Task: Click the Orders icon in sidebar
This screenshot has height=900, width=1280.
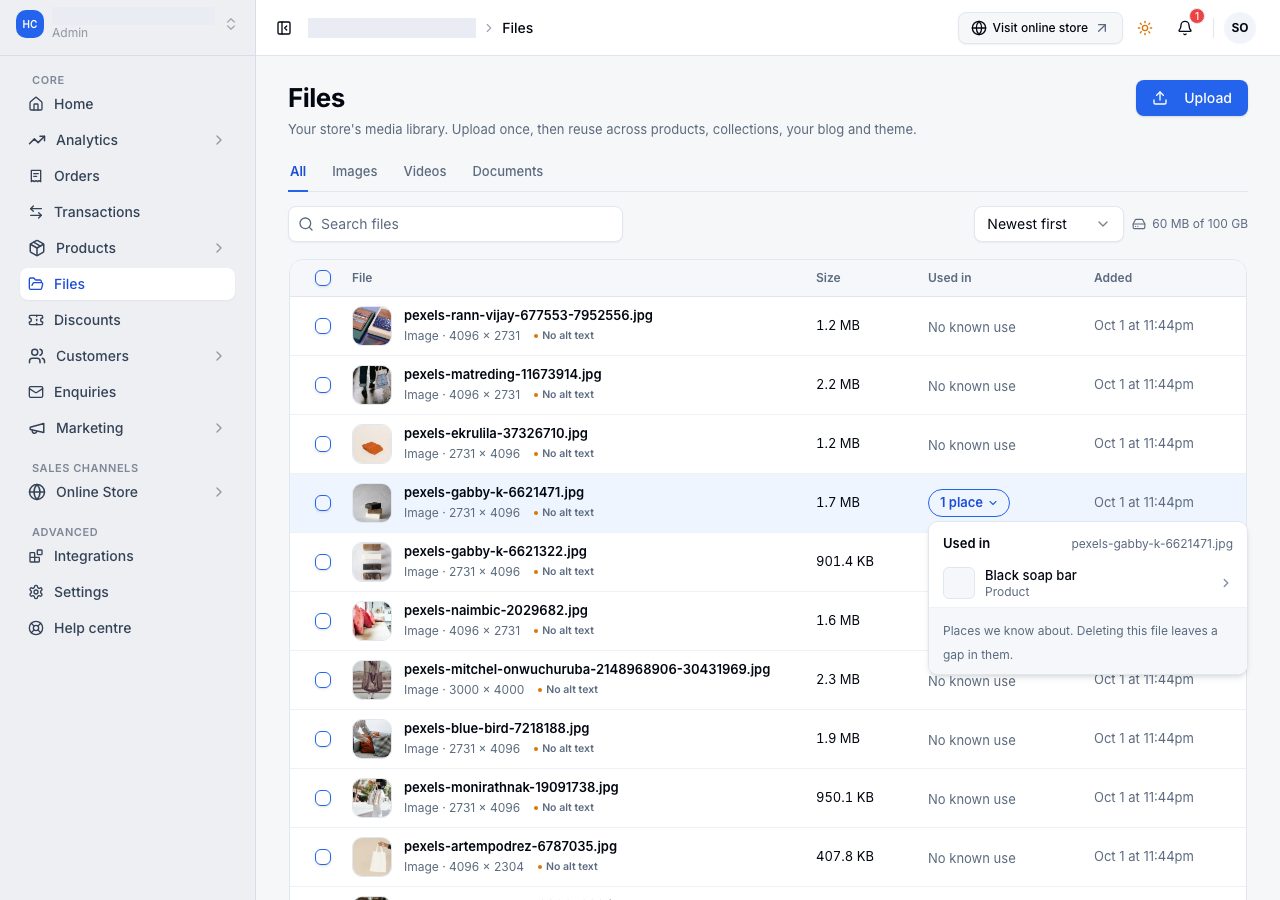Action: tap(36, 176)
